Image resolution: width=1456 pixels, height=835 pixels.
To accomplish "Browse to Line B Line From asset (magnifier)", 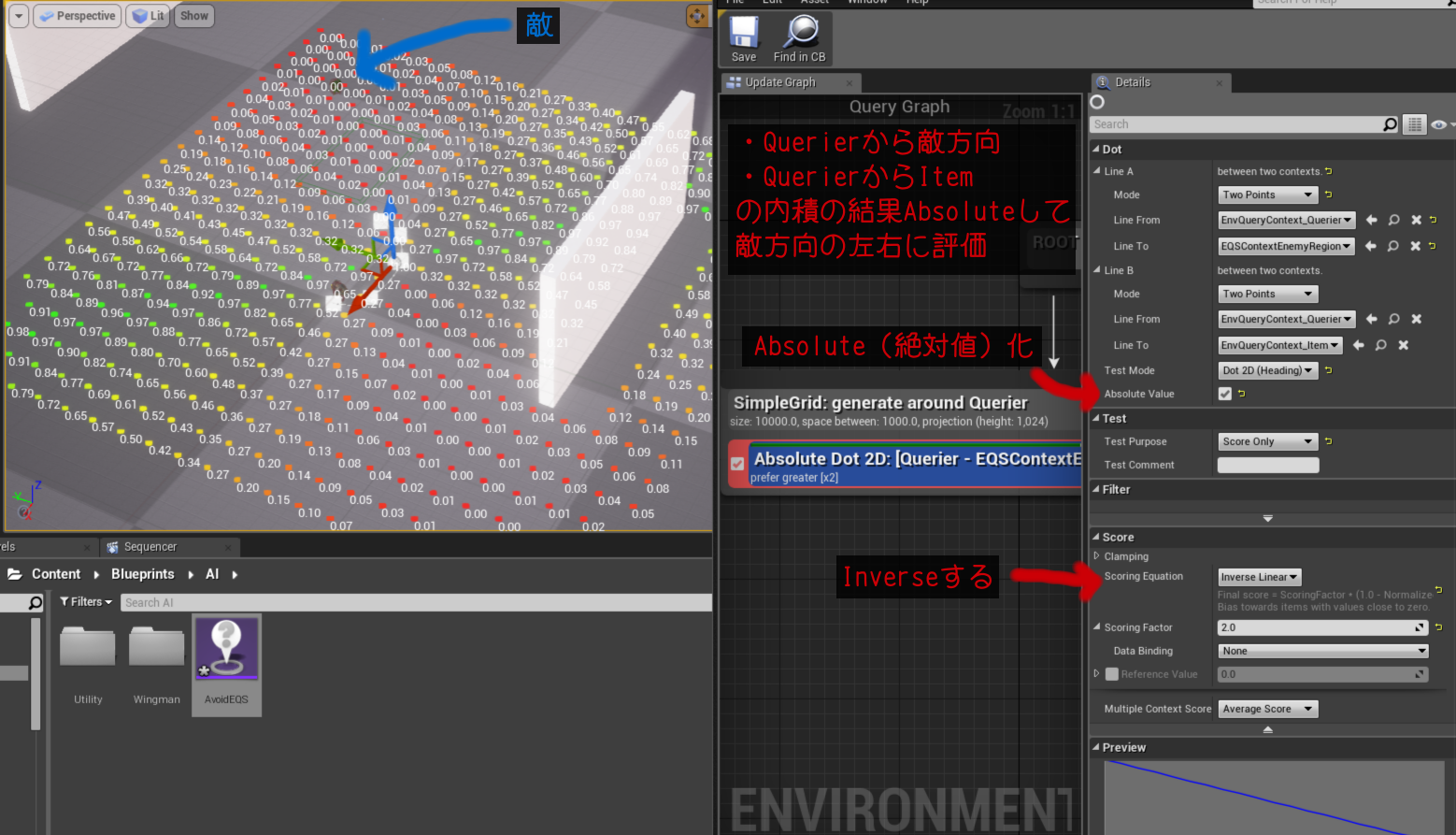I will 1393,319.
